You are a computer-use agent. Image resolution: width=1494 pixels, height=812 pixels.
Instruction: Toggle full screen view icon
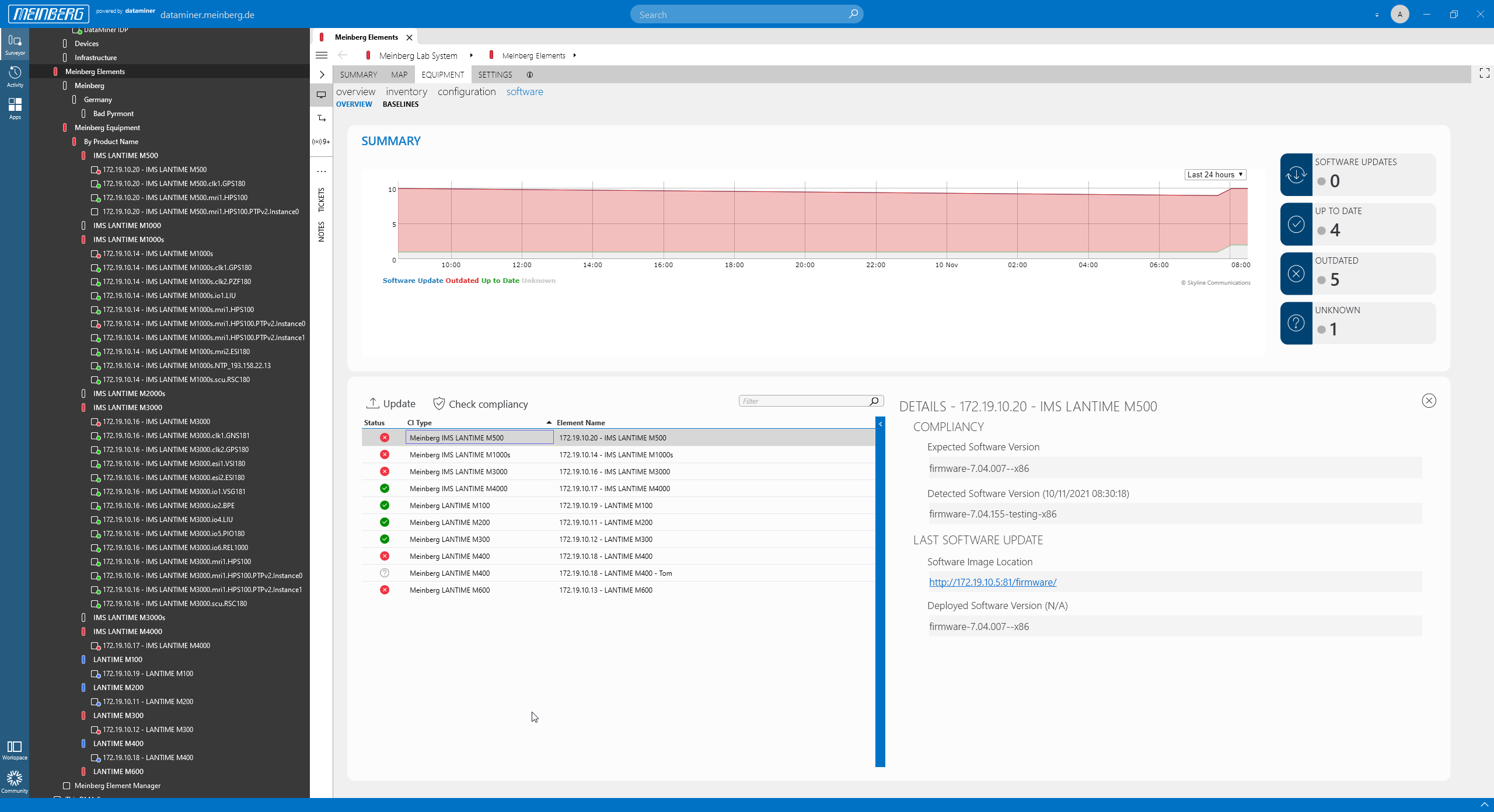1484,73
